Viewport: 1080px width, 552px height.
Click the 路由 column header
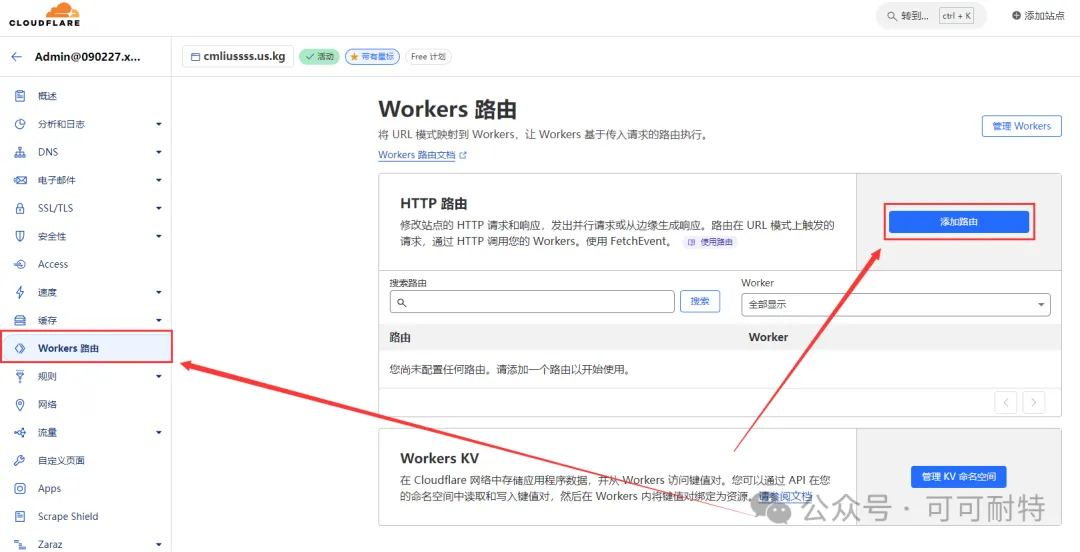(x=401, y=338)
